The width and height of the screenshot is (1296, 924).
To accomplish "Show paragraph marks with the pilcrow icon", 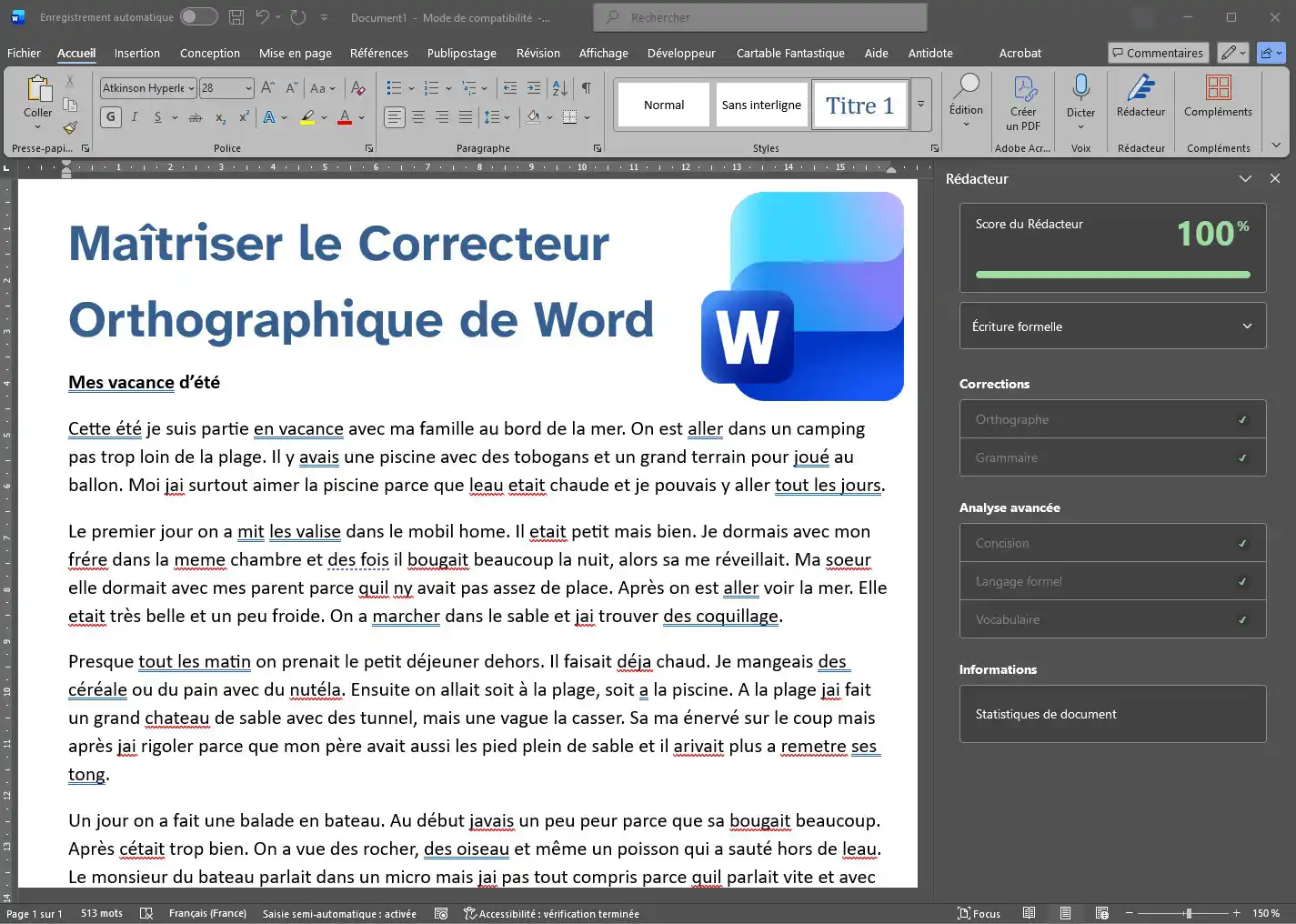I will 588,87.
